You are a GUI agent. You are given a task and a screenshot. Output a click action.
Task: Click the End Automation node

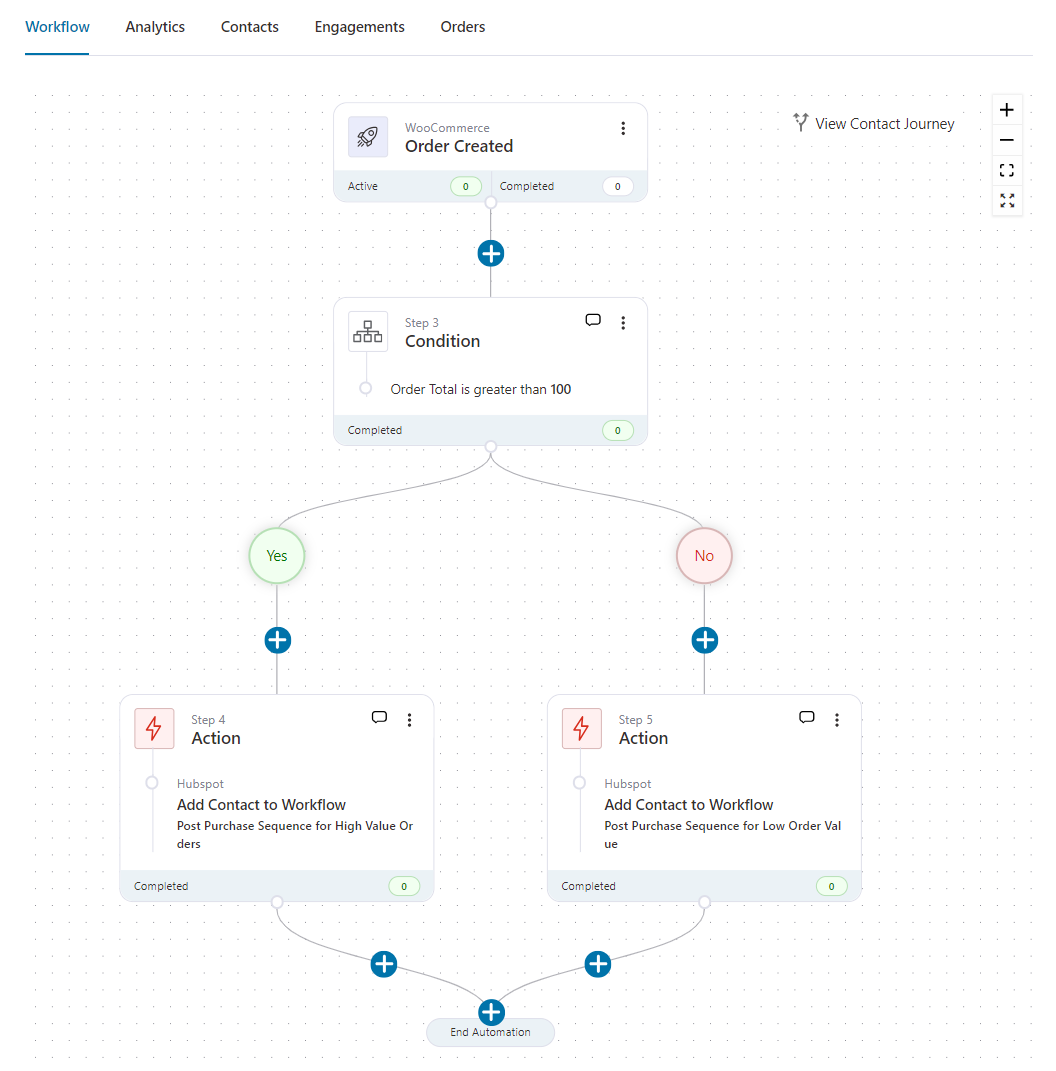tap(490, 1033)
